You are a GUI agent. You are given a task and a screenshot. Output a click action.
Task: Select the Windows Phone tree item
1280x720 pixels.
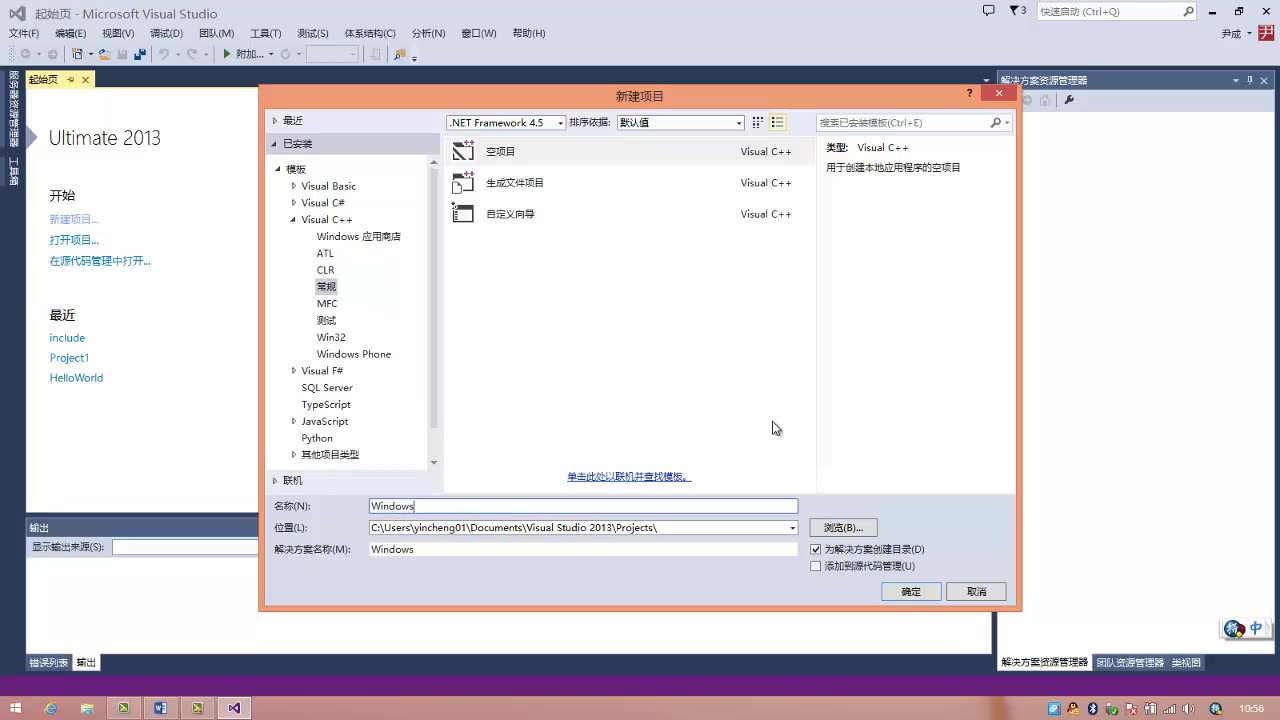[x=354, y=354]
